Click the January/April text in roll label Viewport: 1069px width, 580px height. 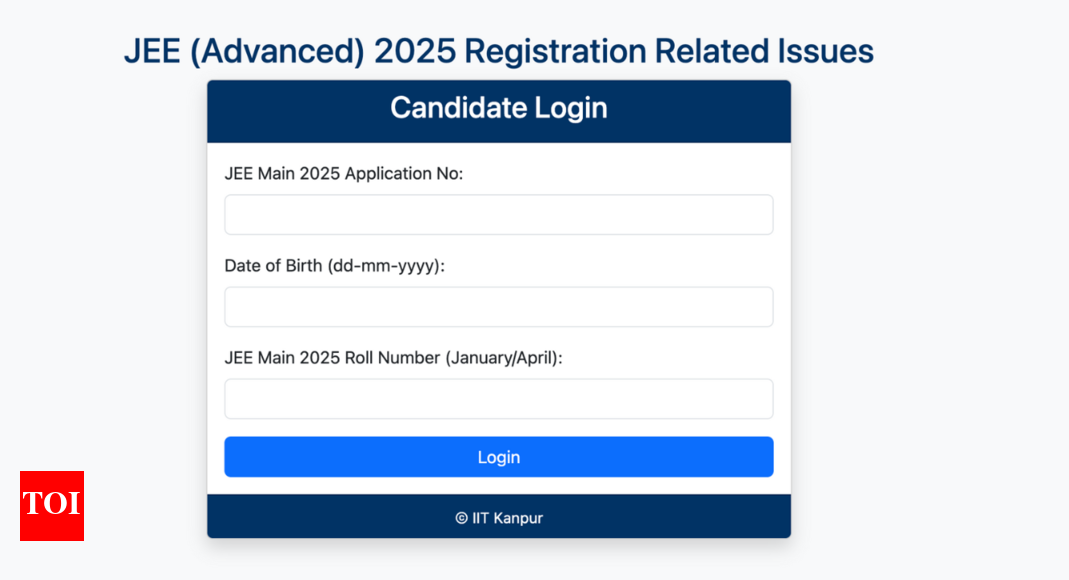point(503,358)
